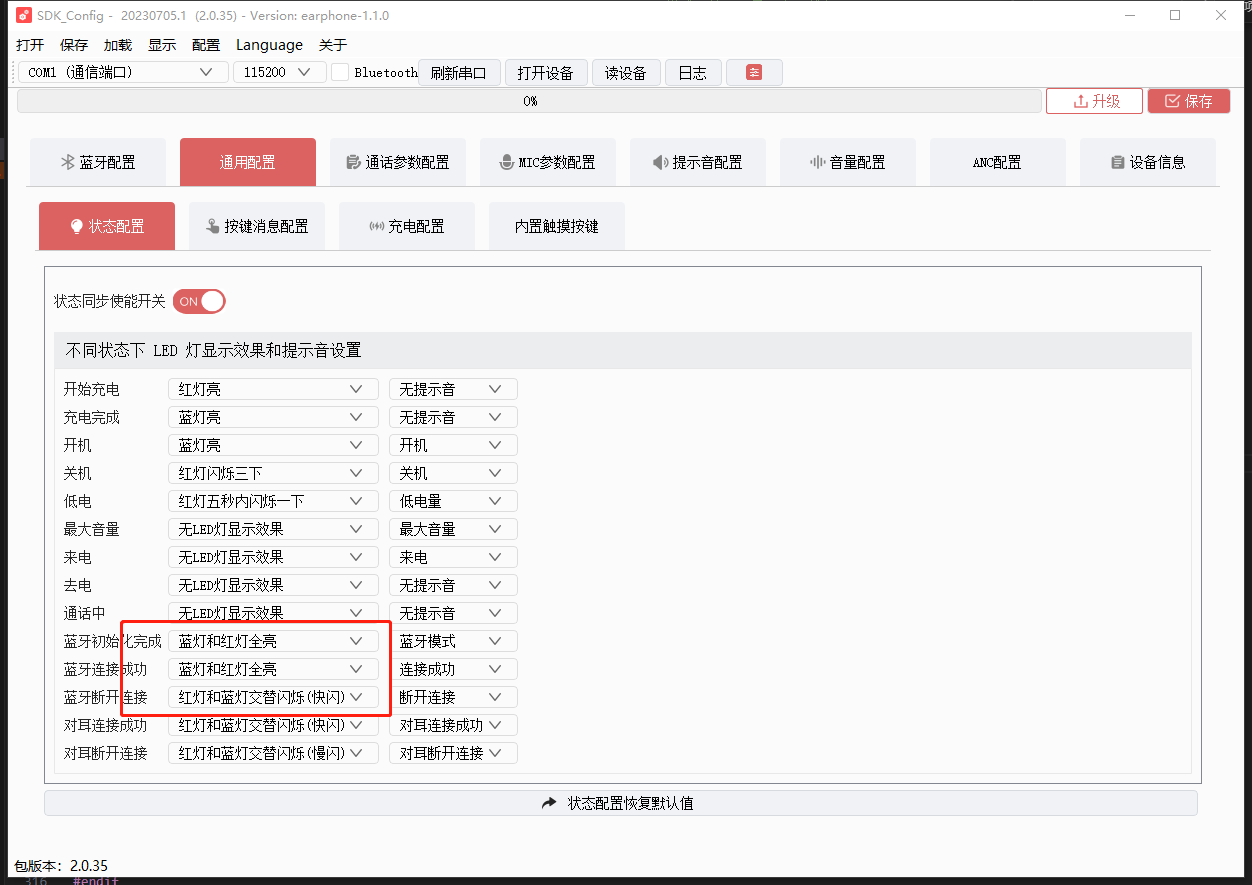Screen dimensions: 1252x885
Task: Click the 升级 upgrade button
Action: pos(1094,101)
